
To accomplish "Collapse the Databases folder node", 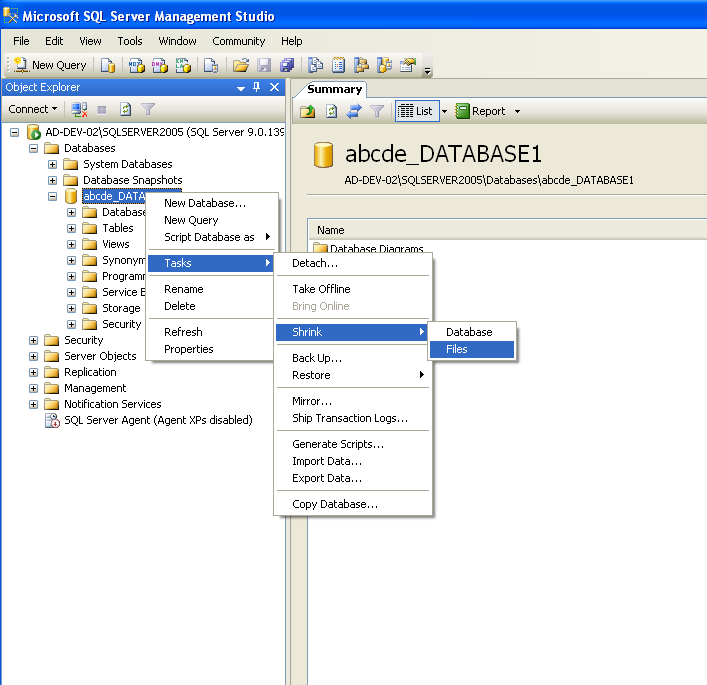I will [x=33, y=148].
